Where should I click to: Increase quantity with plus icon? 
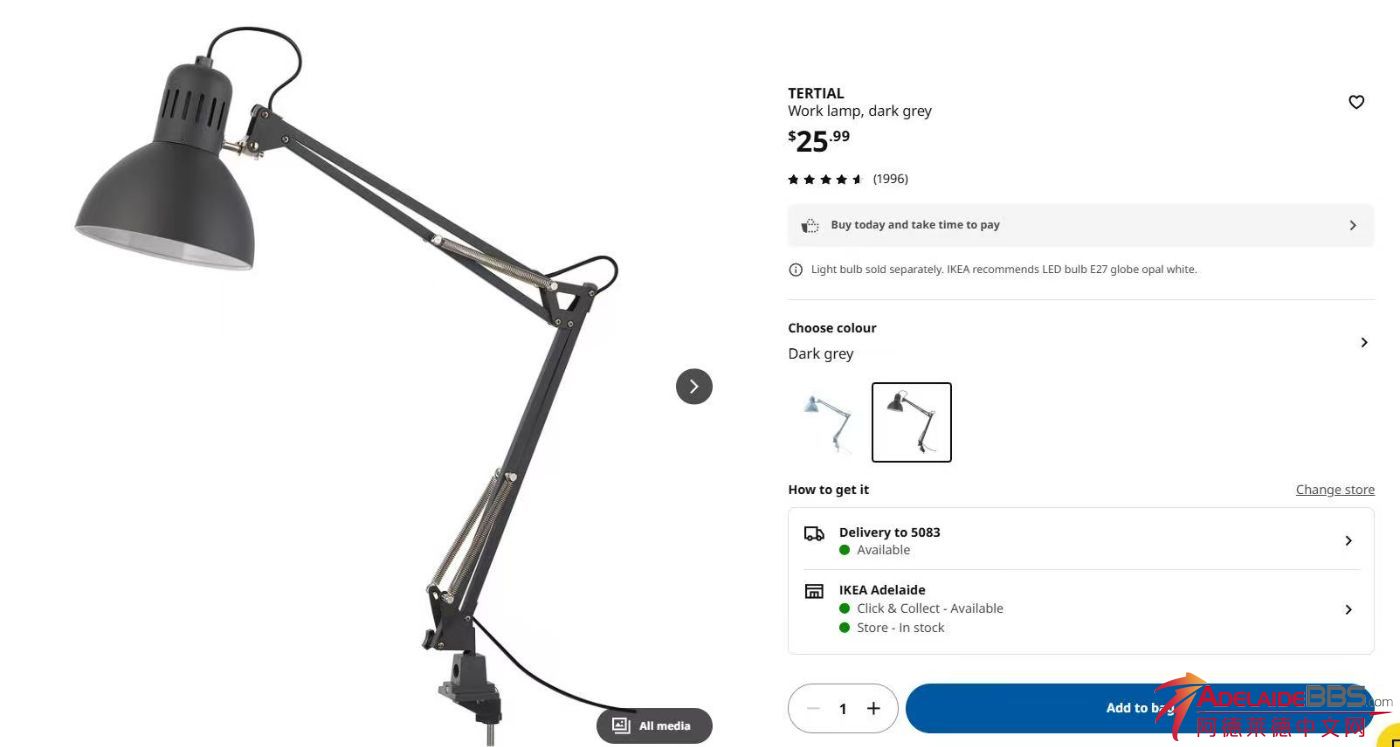873,708
